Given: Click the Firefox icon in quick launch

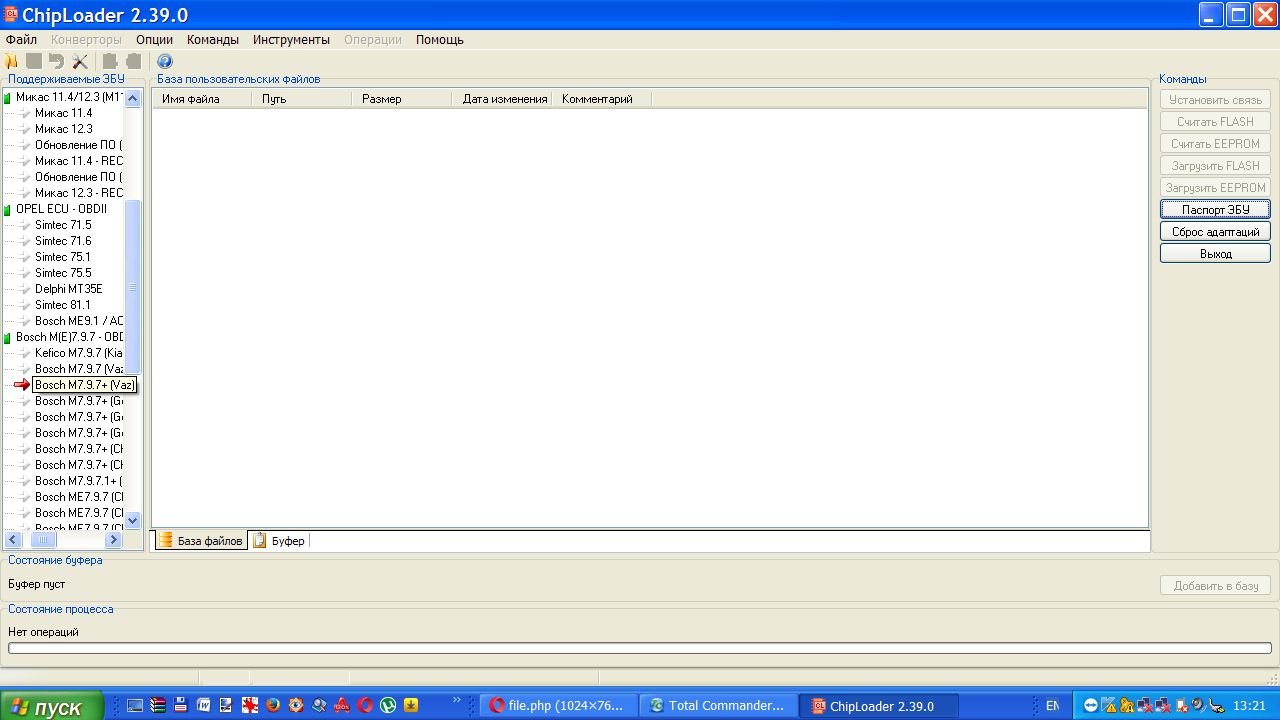Looking at the screenshot, I should (273, 705).
